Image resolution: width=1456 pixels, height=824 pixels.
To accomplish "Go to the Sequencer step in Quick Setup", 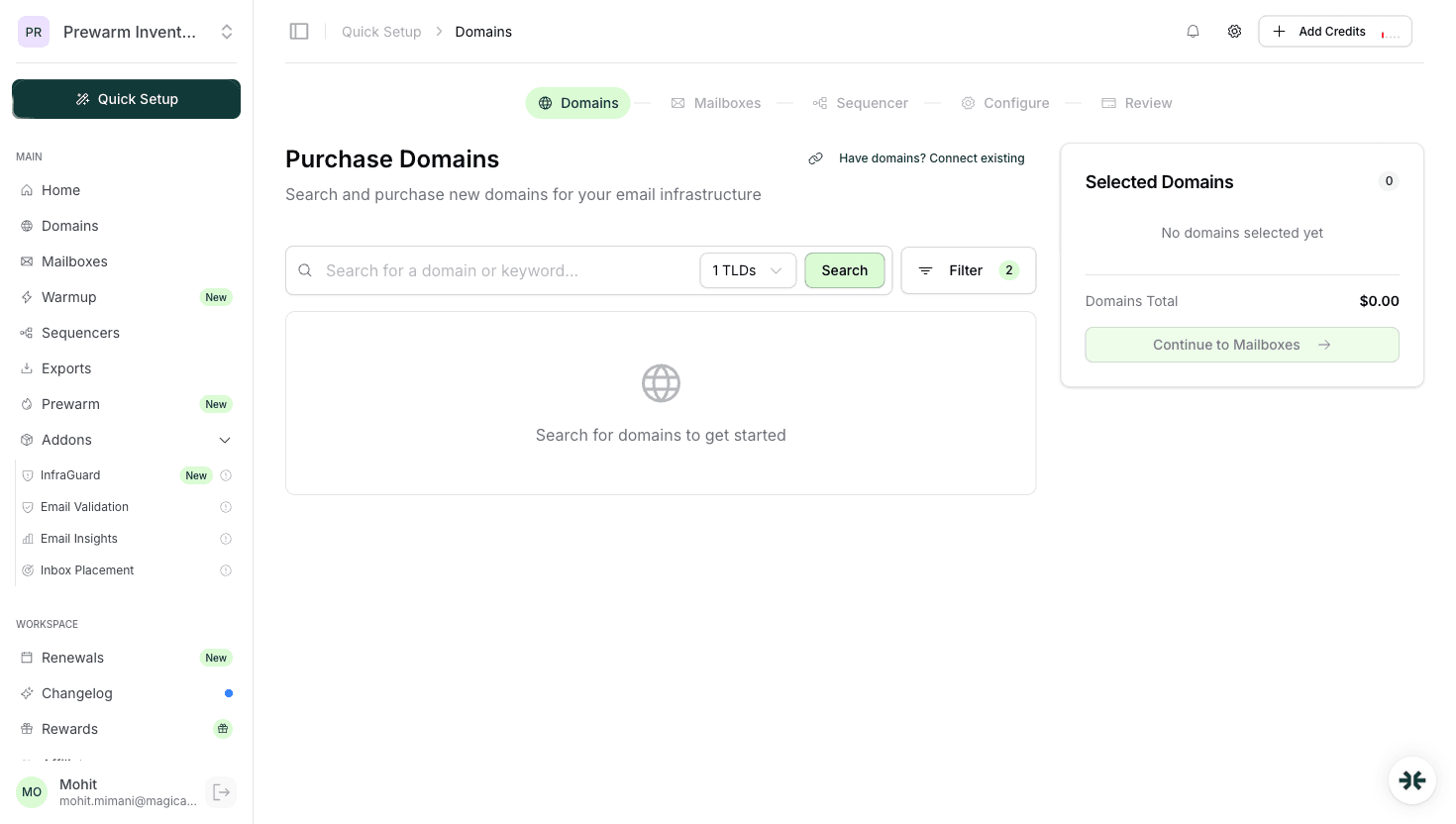I will coord(860,102).
